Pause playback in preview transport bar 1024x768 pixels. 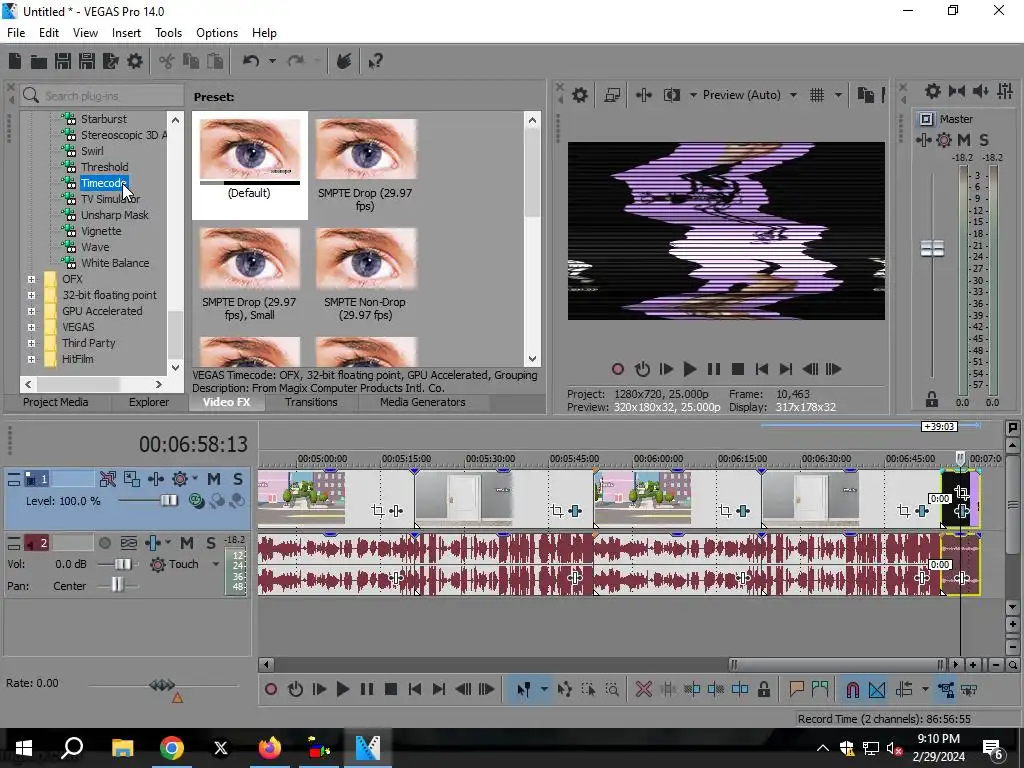tap(714, 369)
